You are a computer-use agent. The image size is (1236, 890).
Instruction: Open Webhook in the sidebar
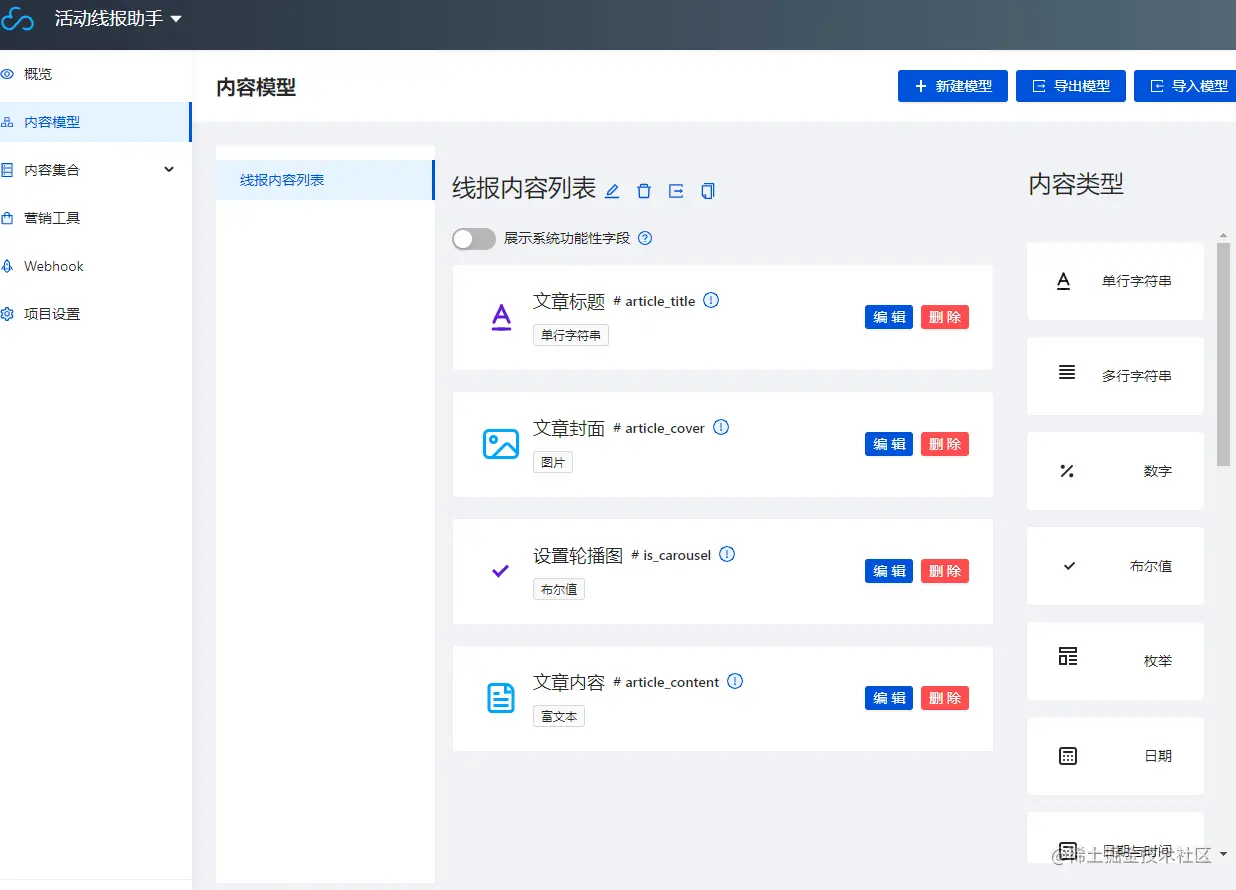coord(95,266)
